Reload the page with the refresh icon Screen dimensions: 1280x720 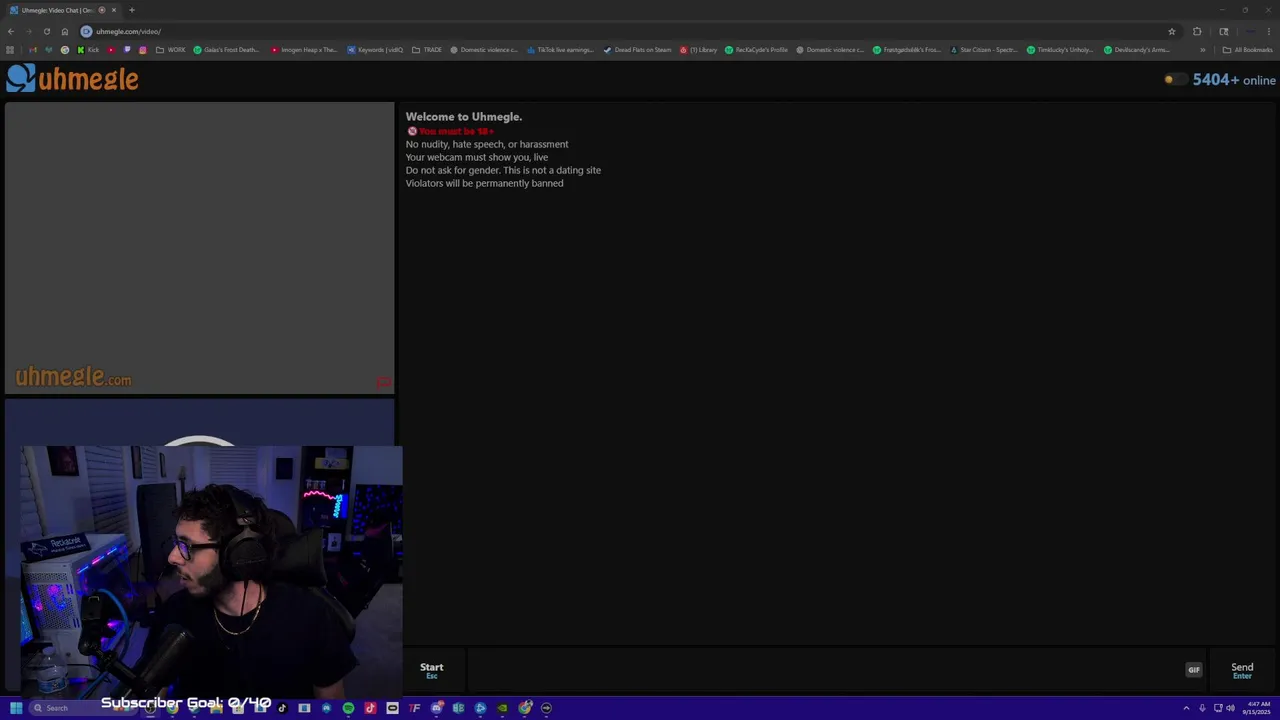[46, 31]
